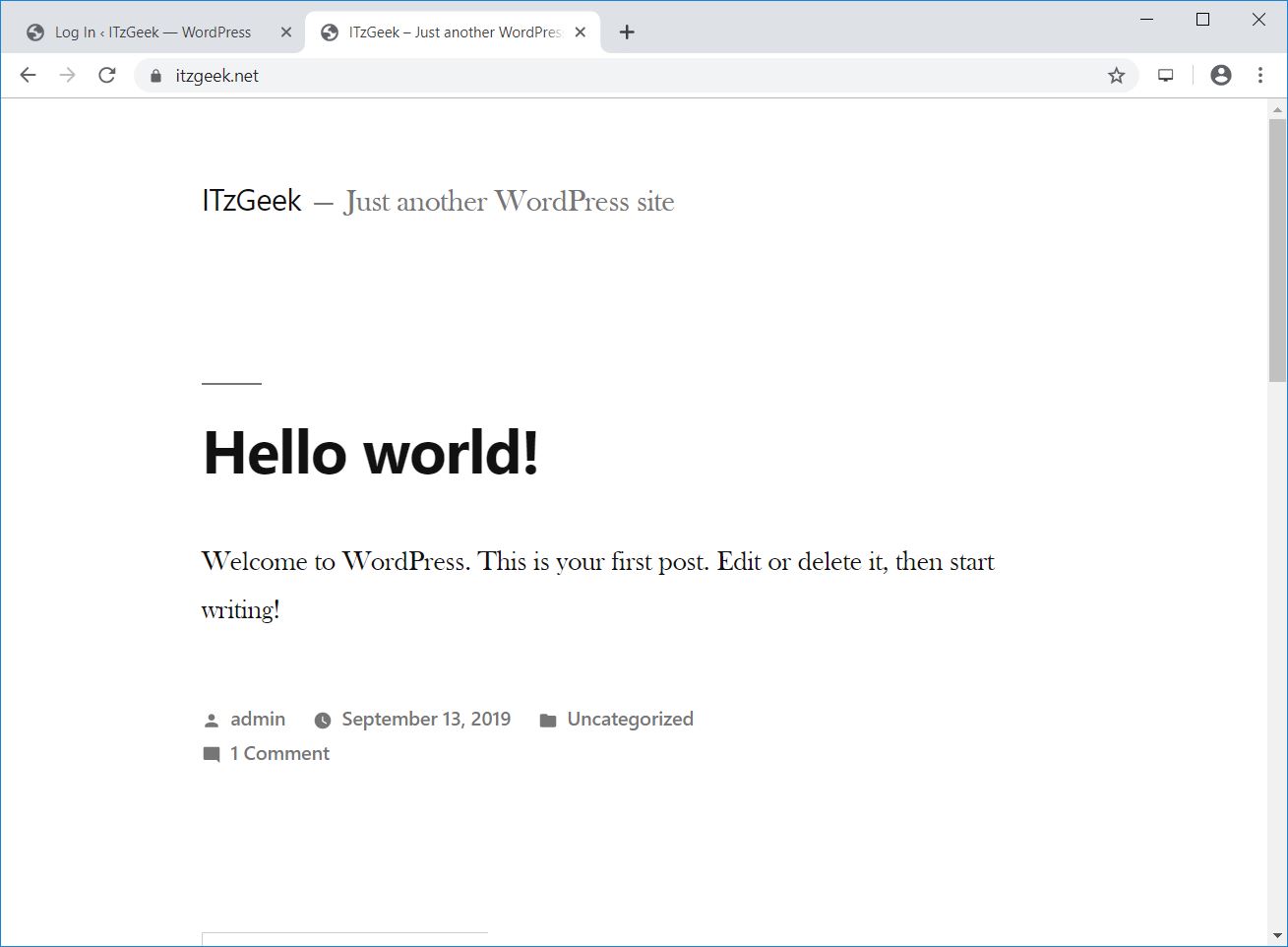Click the globe favicon of the active ITzGeek tab
Image resolution: width=1288 pixels, height=947 pixels.
coord(330,32)
